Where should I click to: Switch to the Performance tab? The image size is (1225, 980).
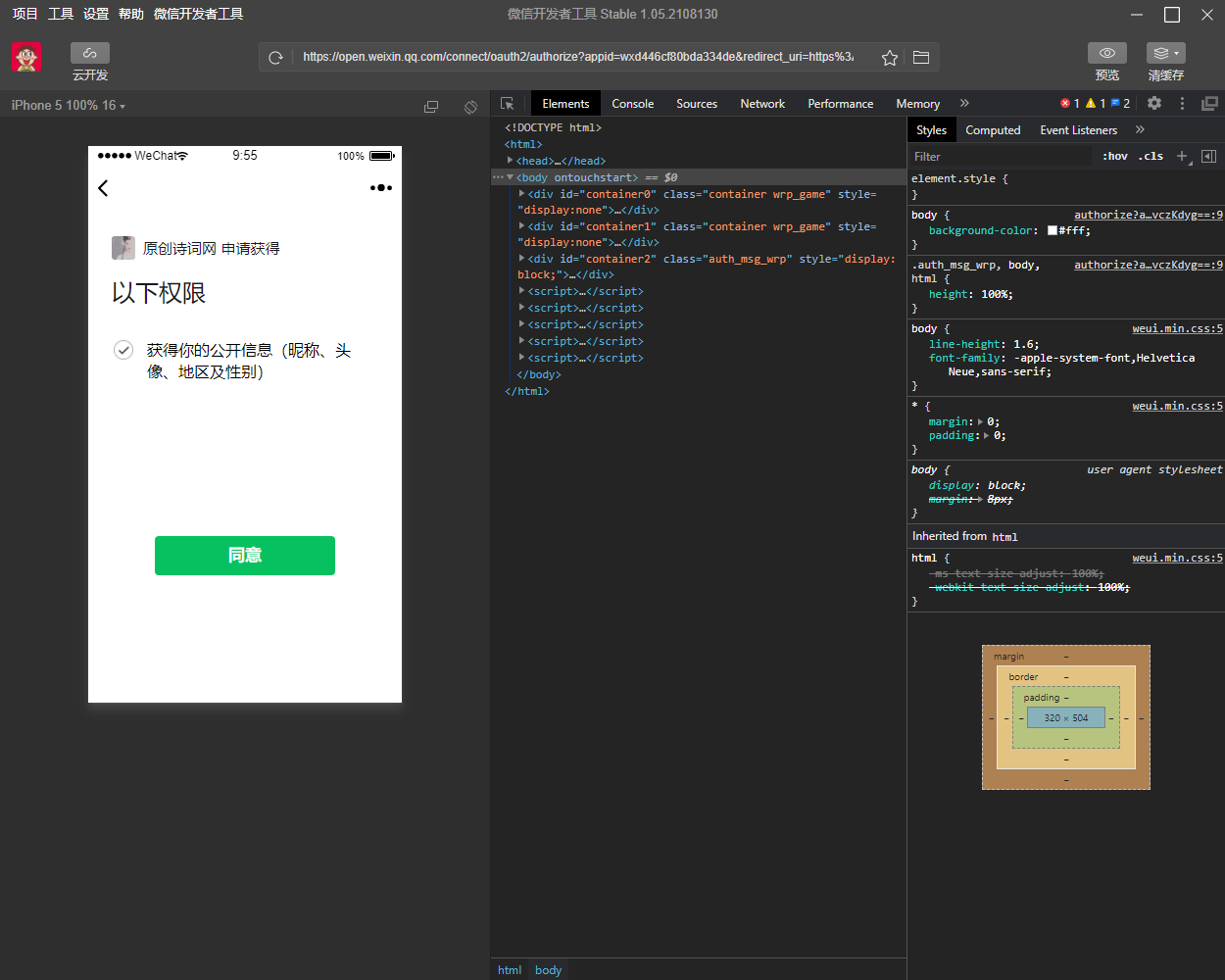click(841, 103)
